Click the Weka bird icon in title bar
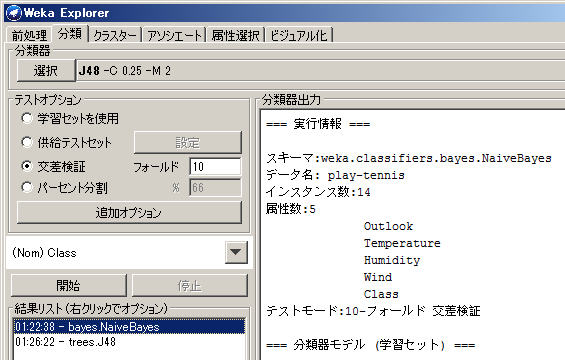The image size is (565, 360). point(14,13)
